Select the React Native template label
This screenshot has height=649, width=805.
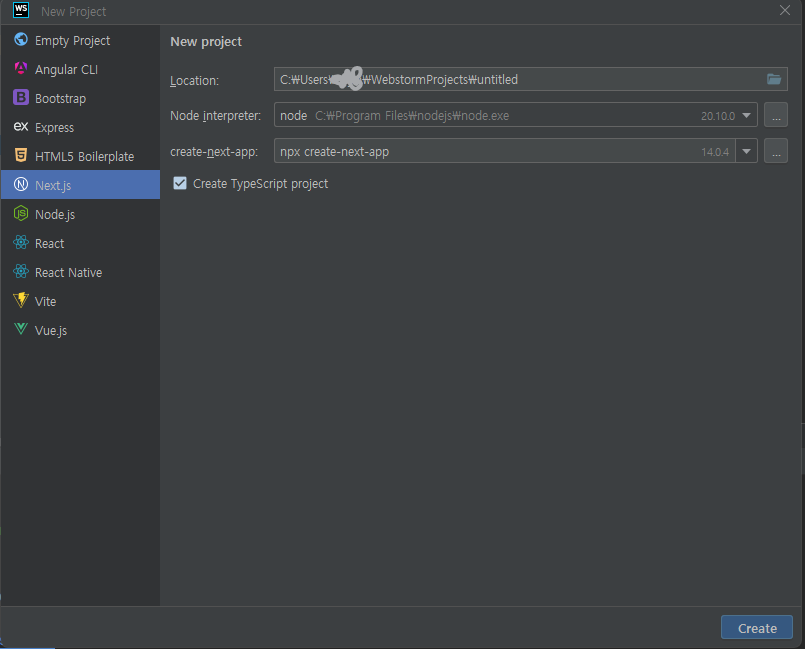point(69,273)
